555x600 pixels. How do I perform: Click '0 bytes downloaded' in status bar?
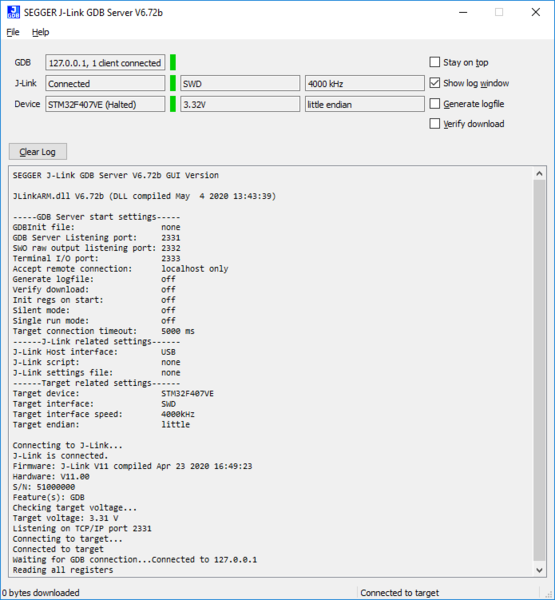pyautogui.click(x=41, y=593)
